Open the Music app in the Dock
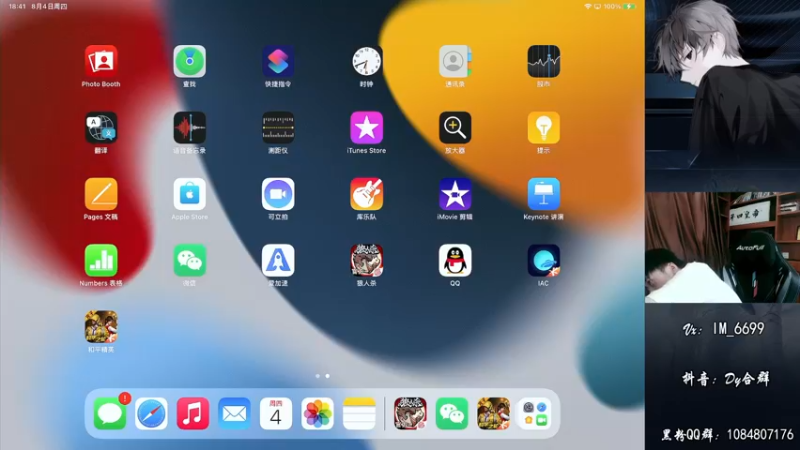 click(x=193, y=413)
